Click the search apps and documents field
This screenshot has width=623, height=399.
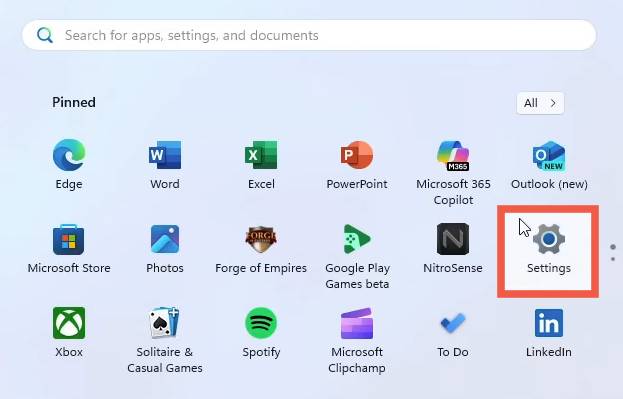(309, 35)
